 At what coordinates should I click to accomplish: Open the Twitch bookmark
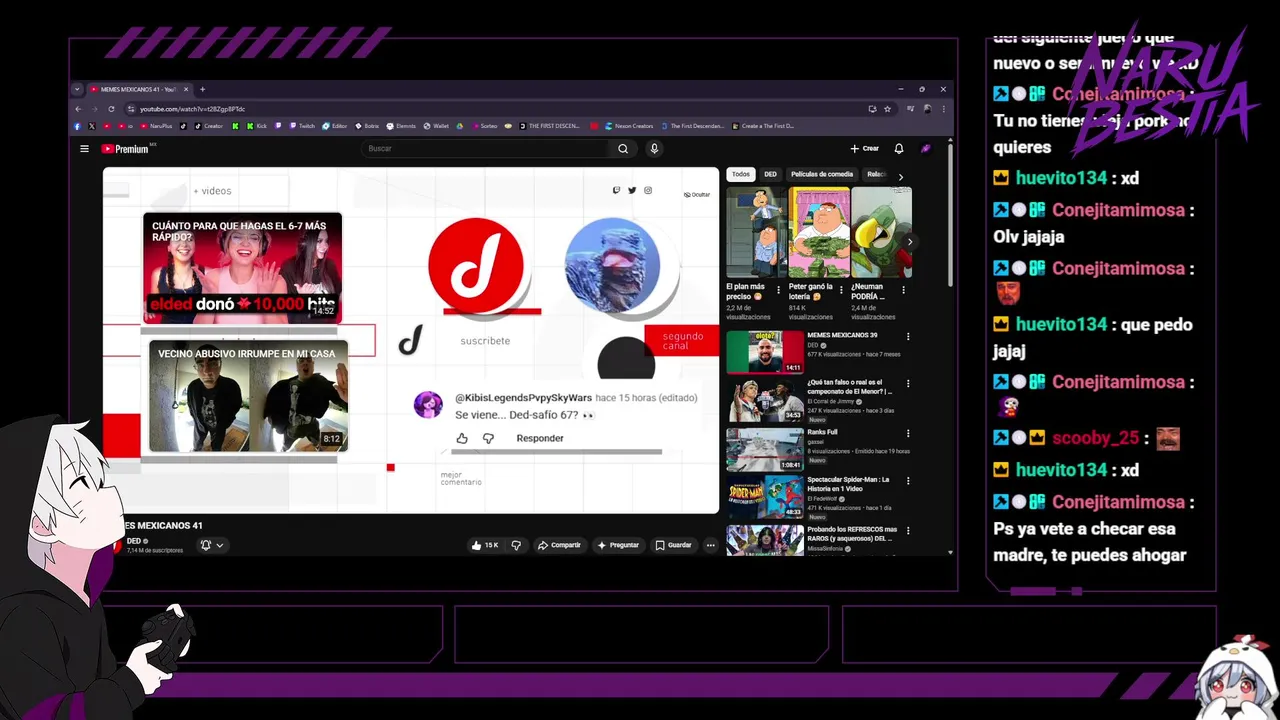pyautogui.click(x=302, y=126)
